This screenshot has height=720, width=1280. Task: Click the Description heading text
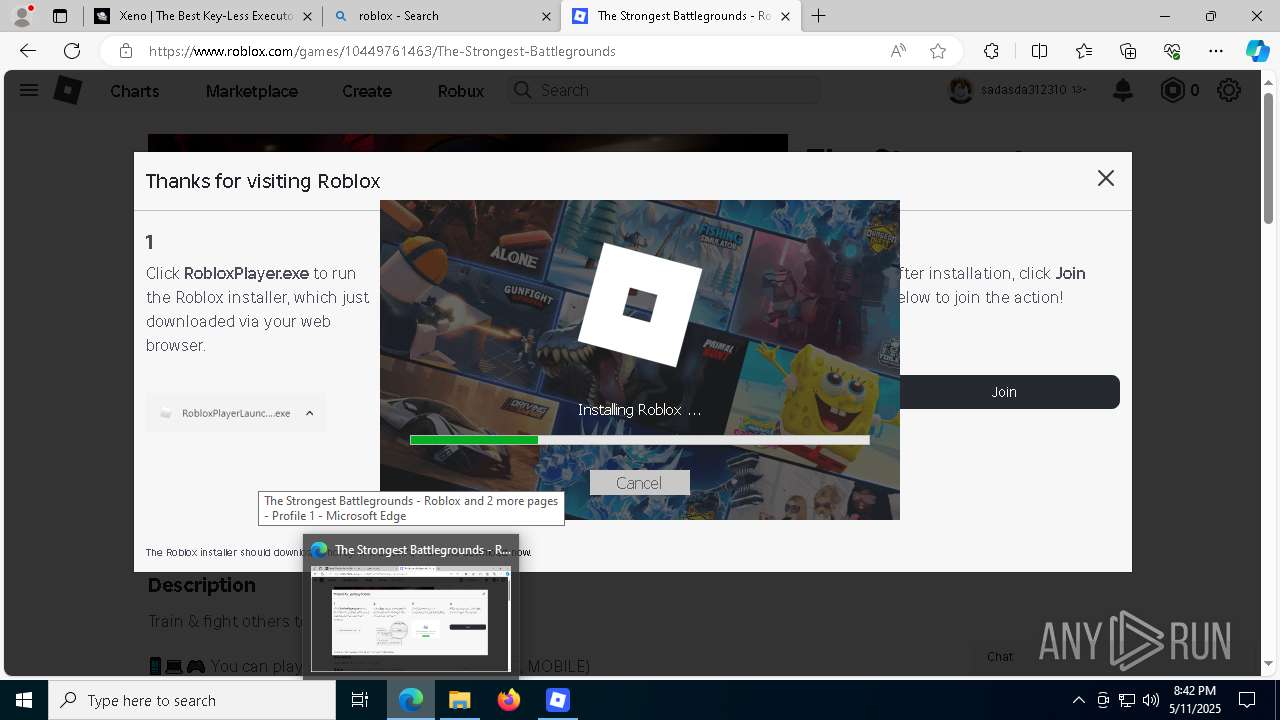(x=202, y=585)
